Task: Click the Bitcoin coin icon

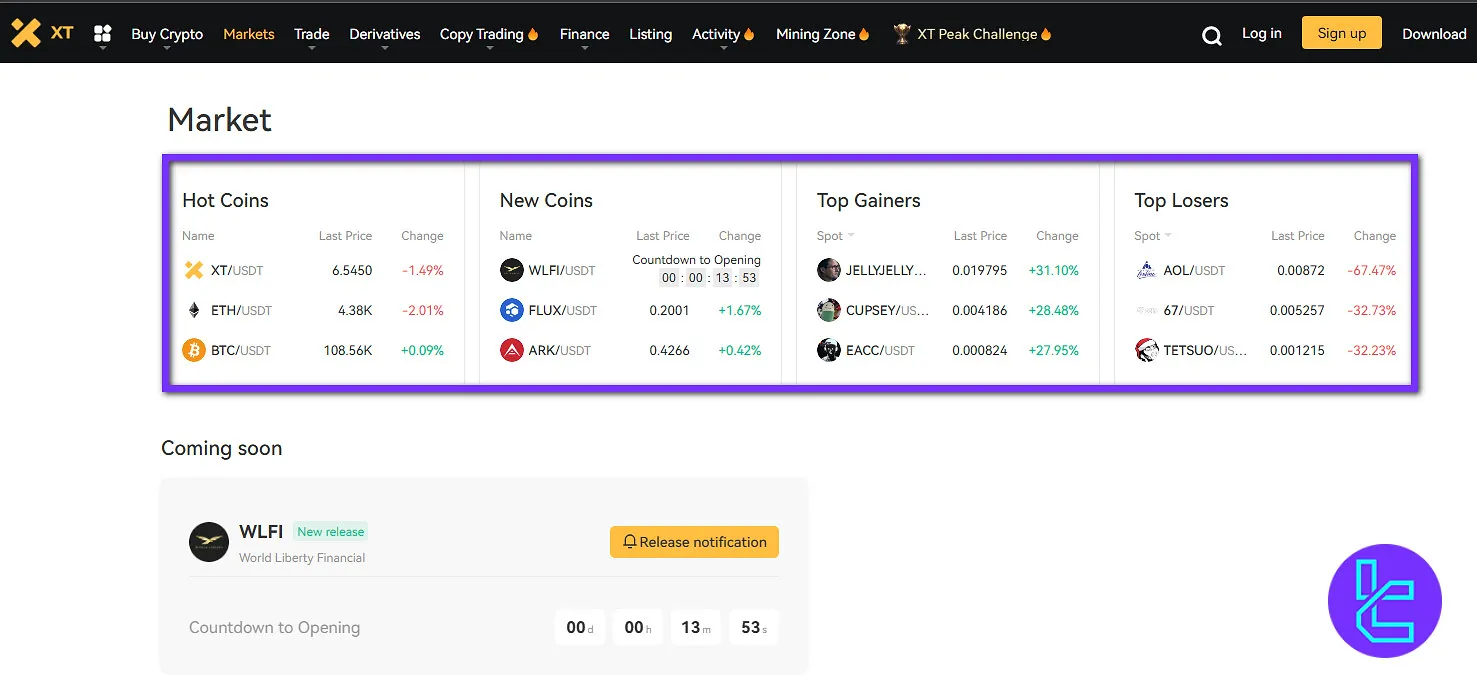Action: point(194,350)
